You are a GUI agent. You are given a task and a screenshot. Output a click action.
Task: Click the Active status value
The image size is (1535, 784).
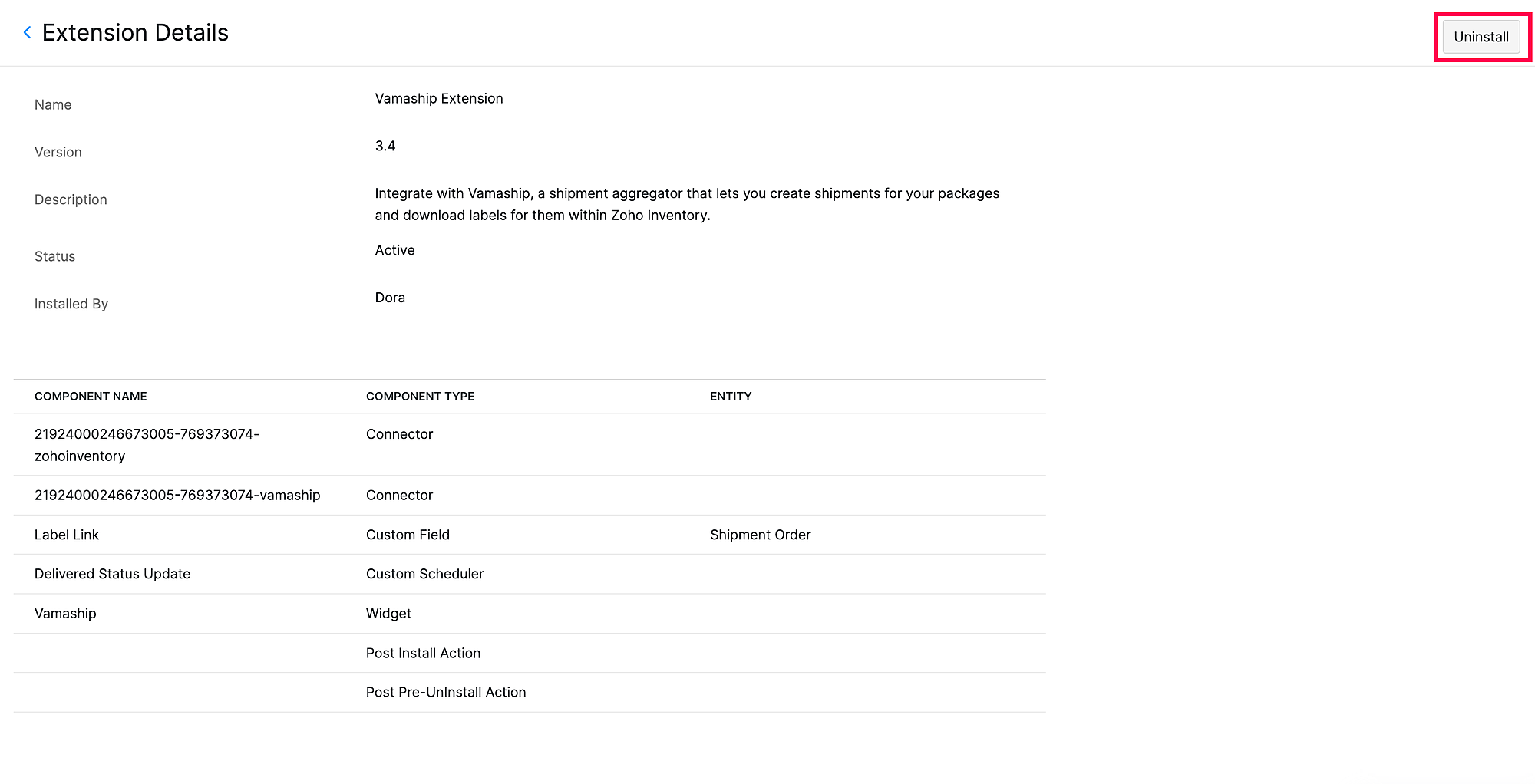click(394, 250)
